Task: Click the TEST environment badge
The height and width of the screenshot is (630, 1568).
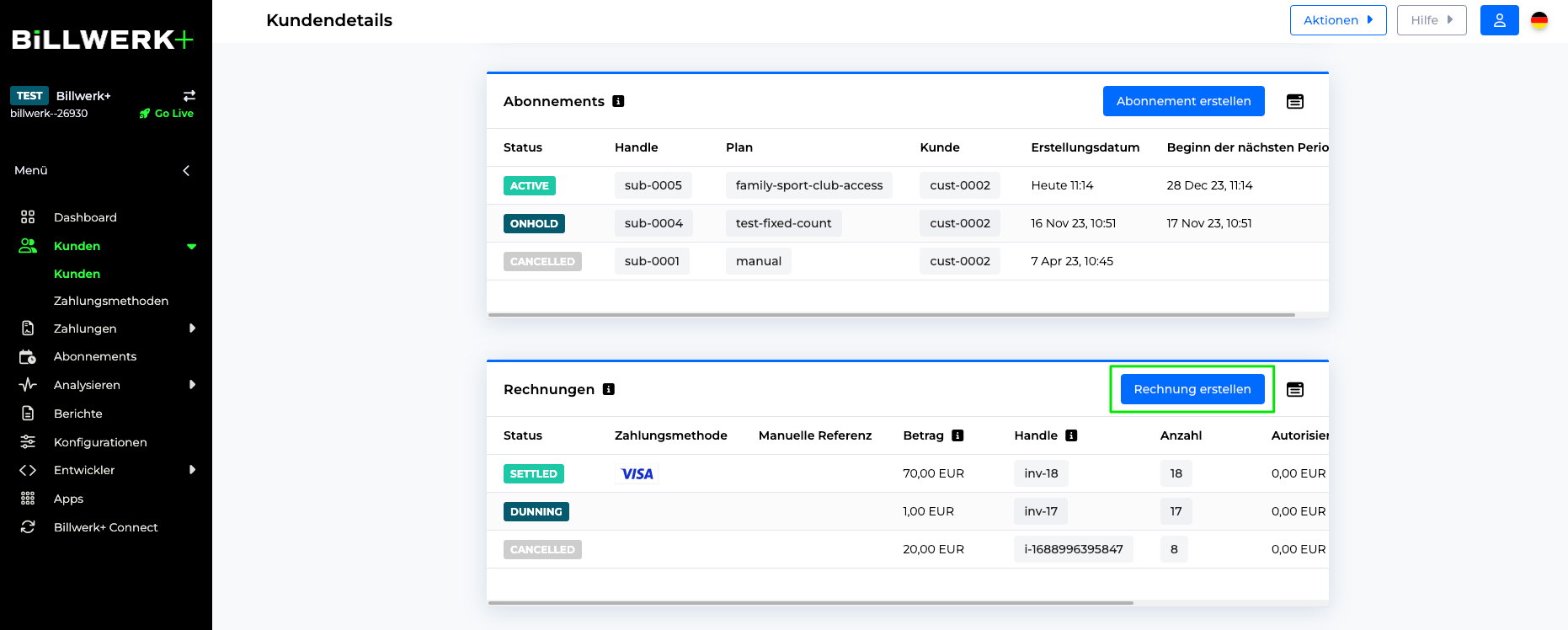Action: [x=29, y=96]
